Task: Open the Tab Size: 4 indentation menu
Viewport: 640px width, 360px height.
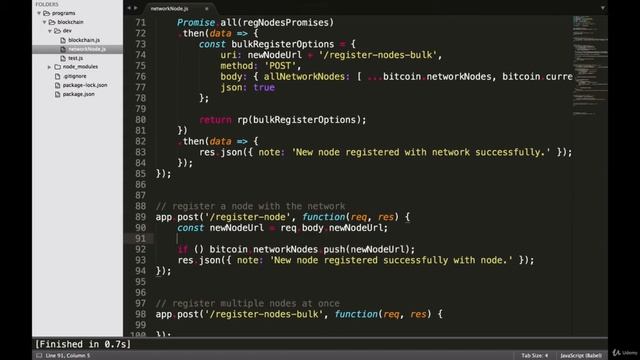Action: coord(535,356)
